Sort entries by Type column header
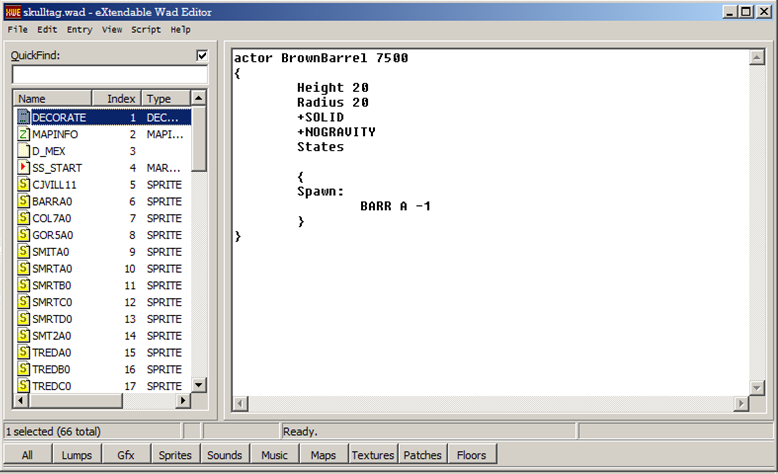 pyautogui.click(x=166, y=98)
